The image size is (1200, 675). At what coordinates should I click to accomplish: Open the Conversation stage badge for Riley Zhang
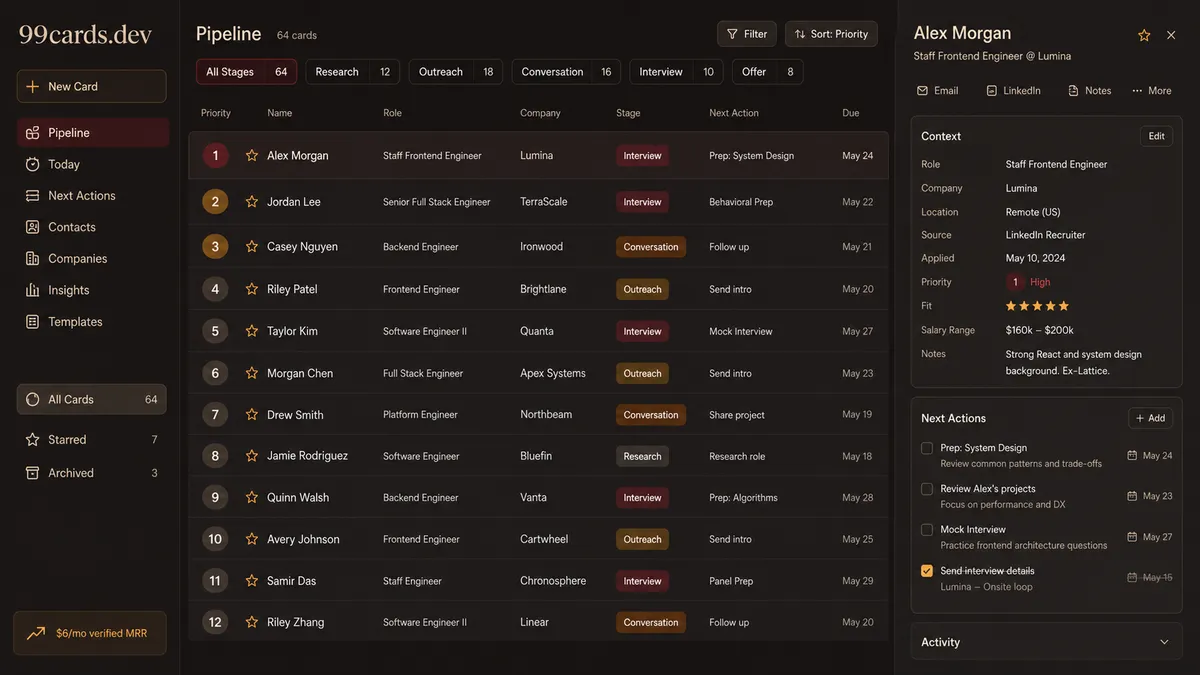click(x=651, y=622)
